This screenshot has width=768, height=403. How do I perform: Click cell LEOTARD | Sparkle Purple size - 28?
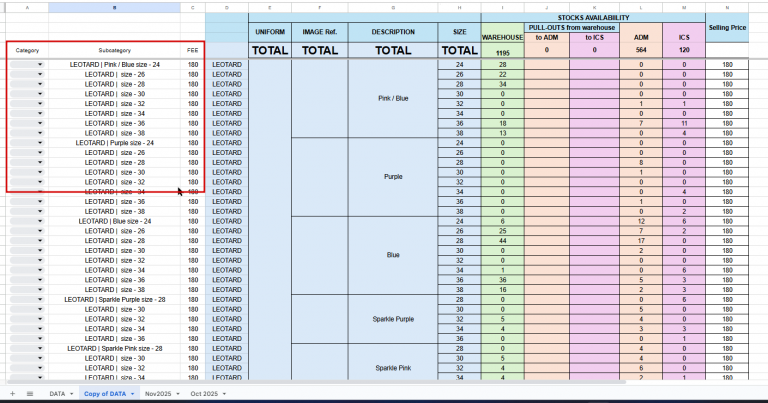[115, 300]
